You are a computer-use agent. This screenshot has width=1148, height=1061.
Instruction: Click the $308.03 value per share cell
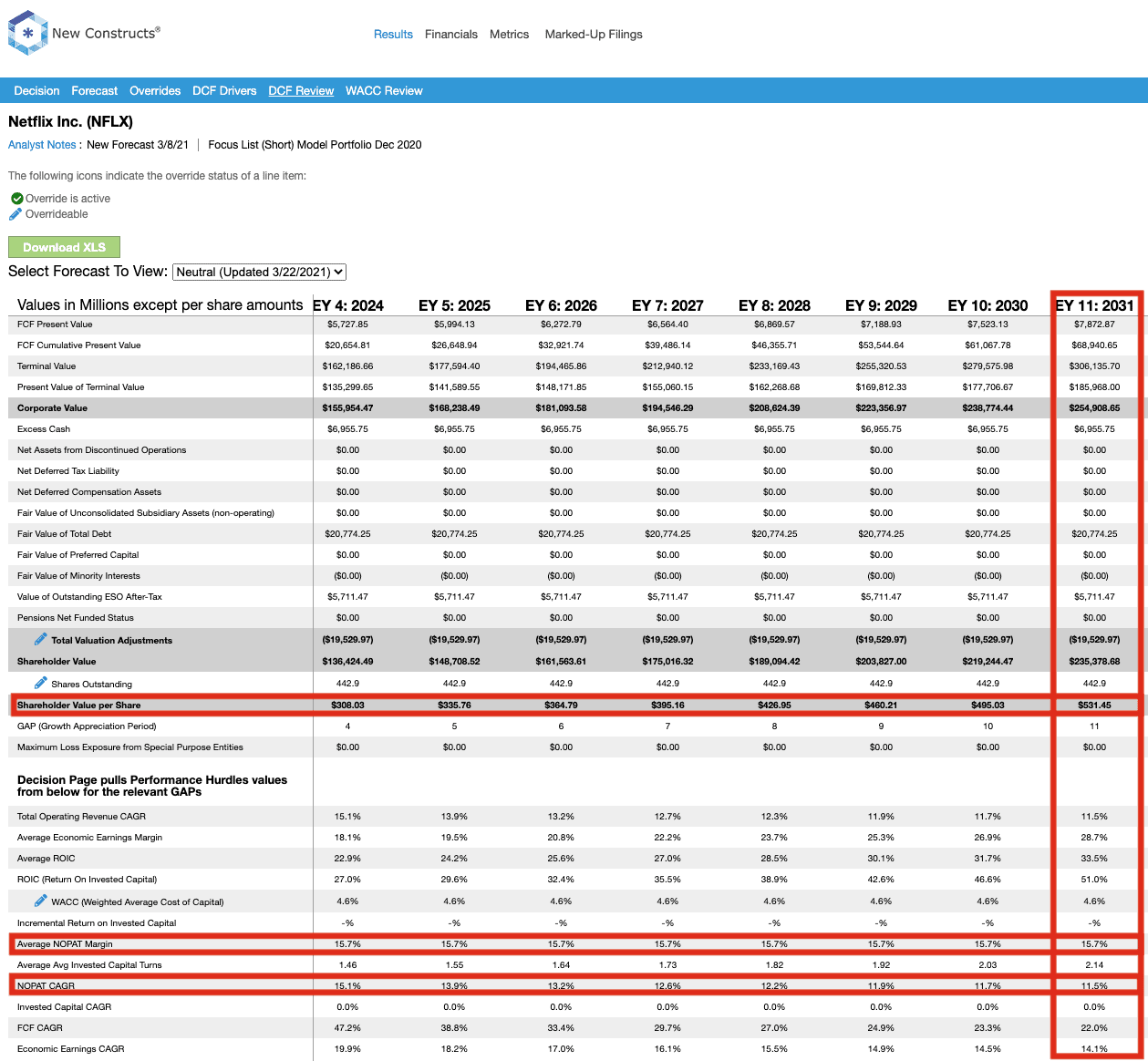coord(347,706)
